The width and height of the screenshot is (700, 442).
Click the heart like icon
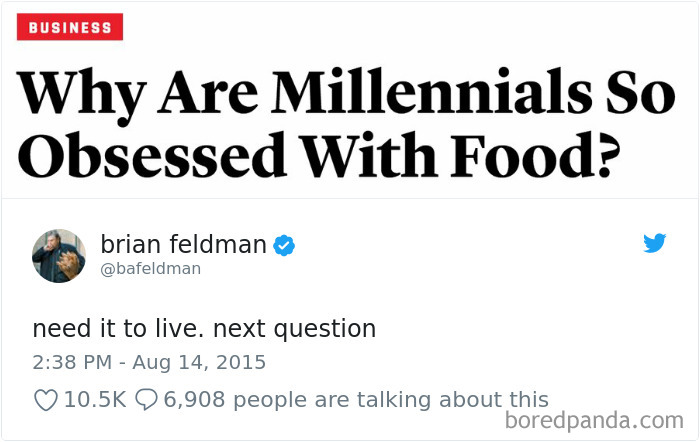click(x=46, y=400)
